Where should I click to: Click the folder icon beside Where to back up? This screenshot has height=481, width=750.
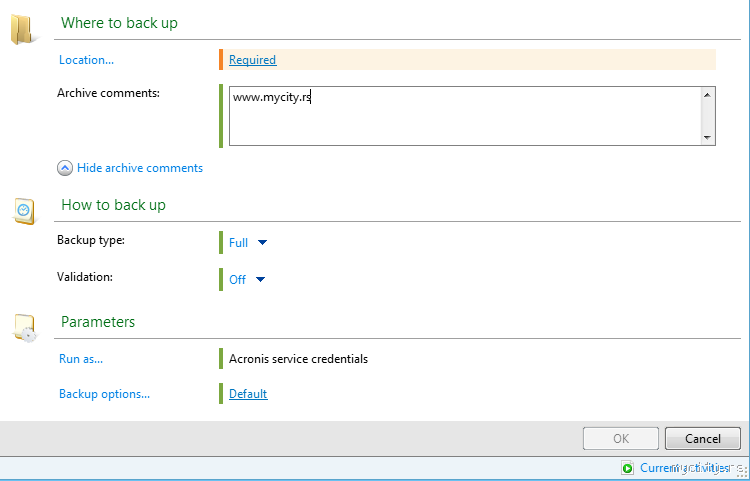coord(22,27)
